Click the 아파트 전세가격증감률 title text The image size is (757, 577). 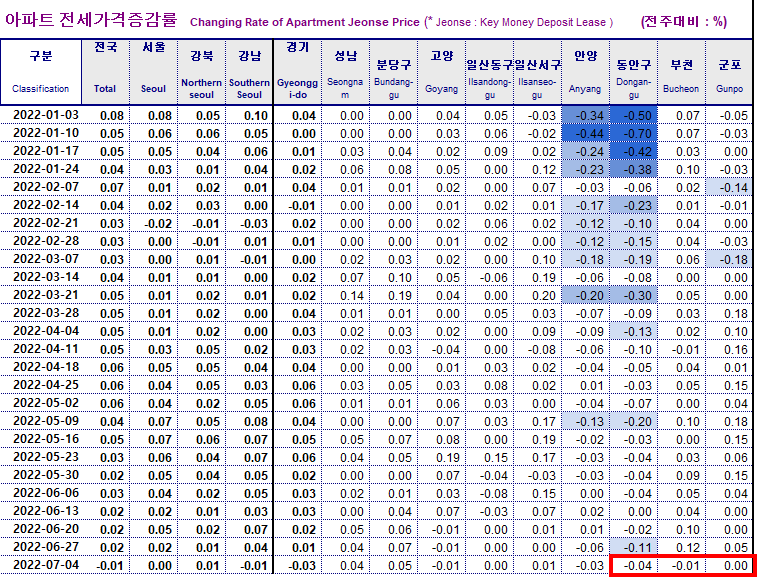point(92,20)
